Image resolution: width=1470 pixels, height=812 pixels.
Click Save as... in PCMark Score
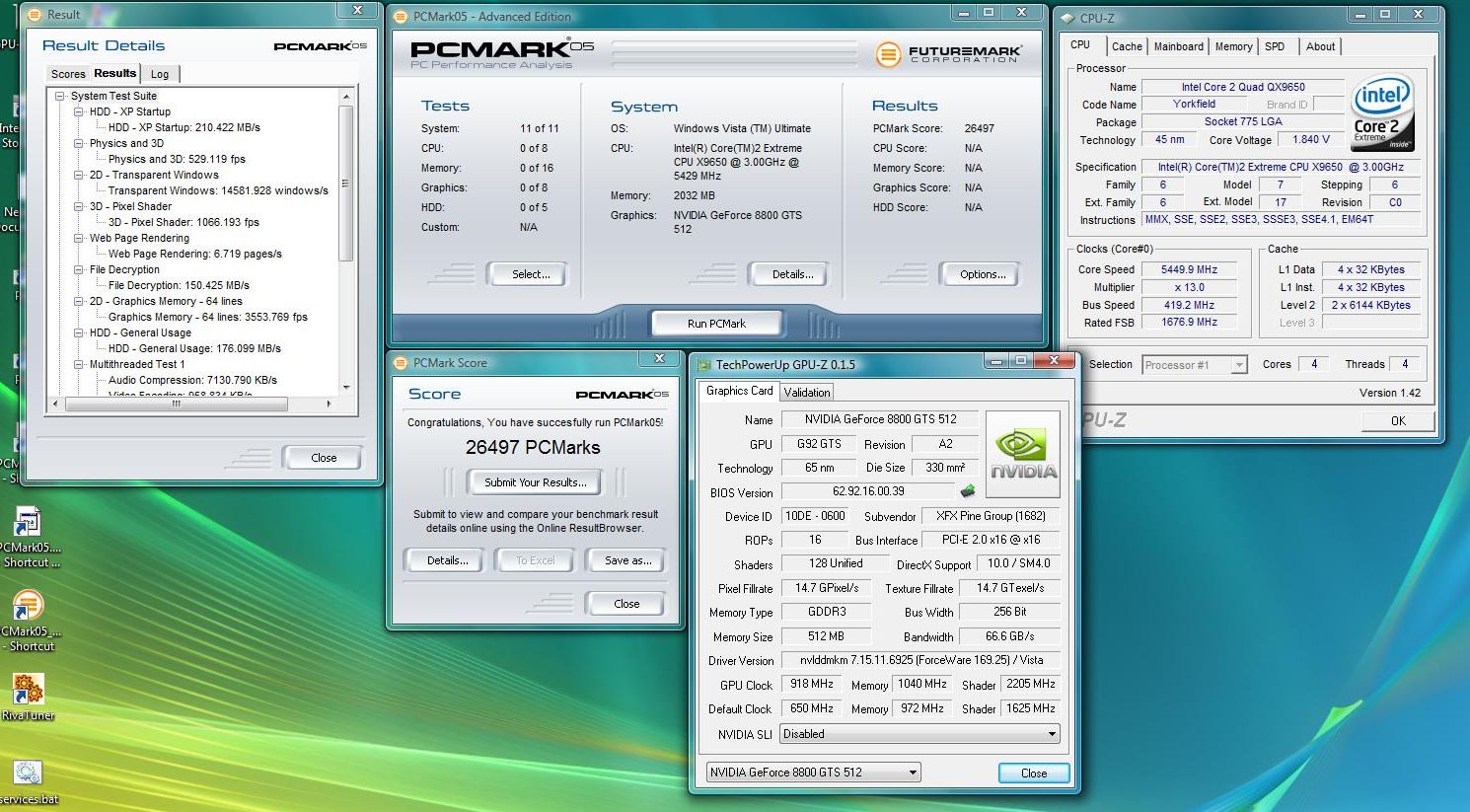pos(627,560)
